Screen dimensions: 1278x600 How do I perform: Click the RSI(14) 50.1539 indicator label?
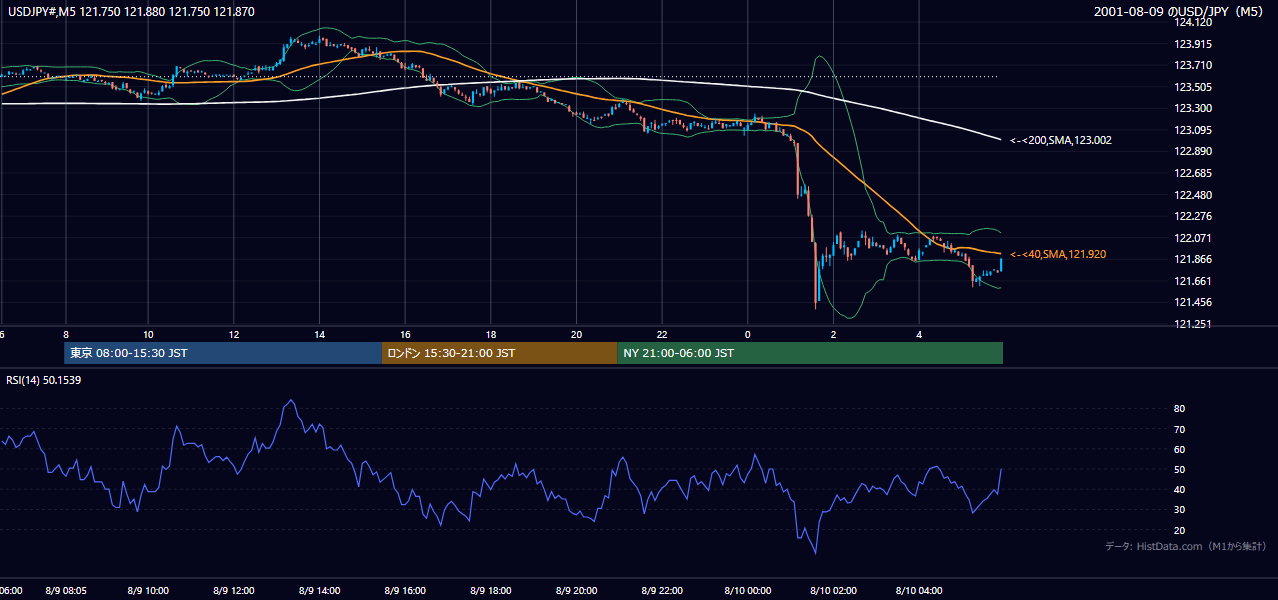point(45,380)
